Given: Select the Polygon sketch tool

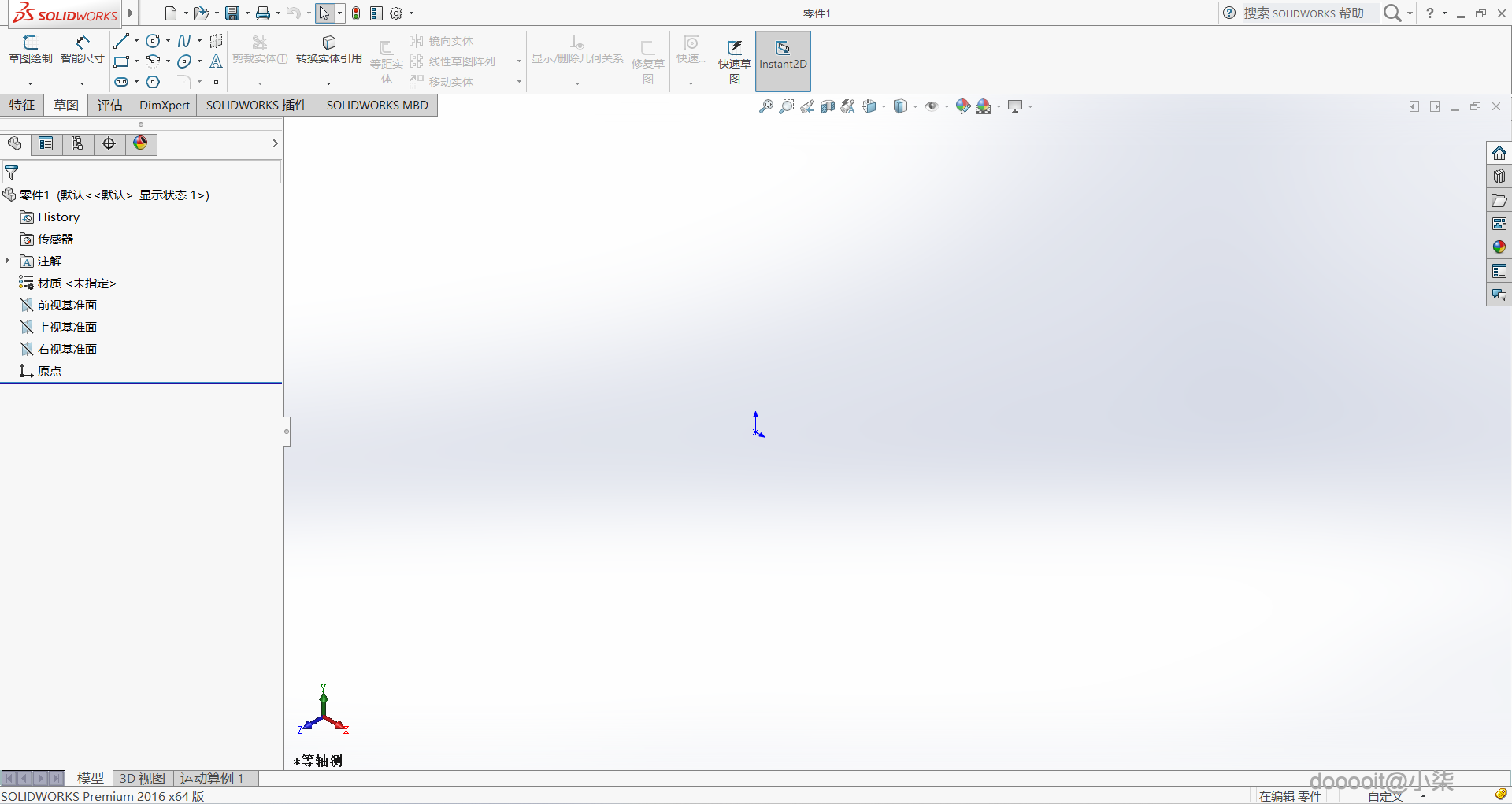Looking at the screenshot, I should click(154, 82).
